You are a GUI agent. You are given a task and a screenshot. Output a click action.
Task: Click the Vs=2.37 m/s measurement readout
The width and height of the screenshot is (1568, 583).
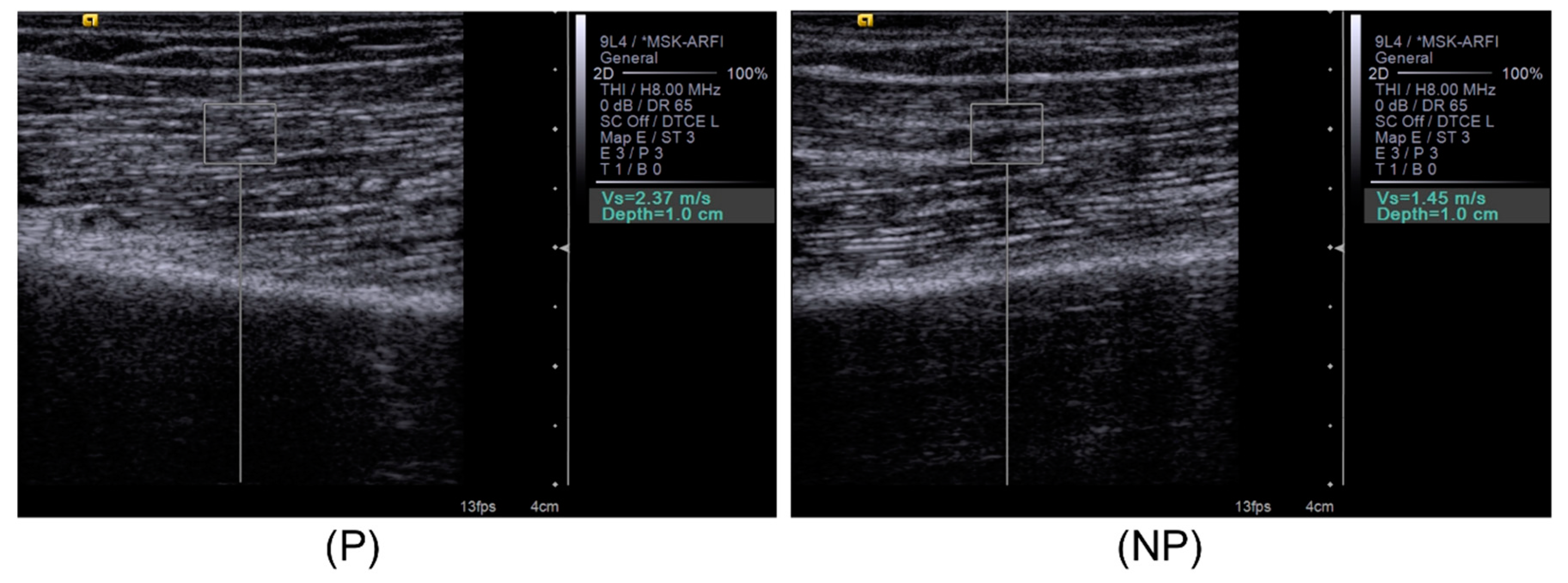pyautogui.click(x=656, y=198)
